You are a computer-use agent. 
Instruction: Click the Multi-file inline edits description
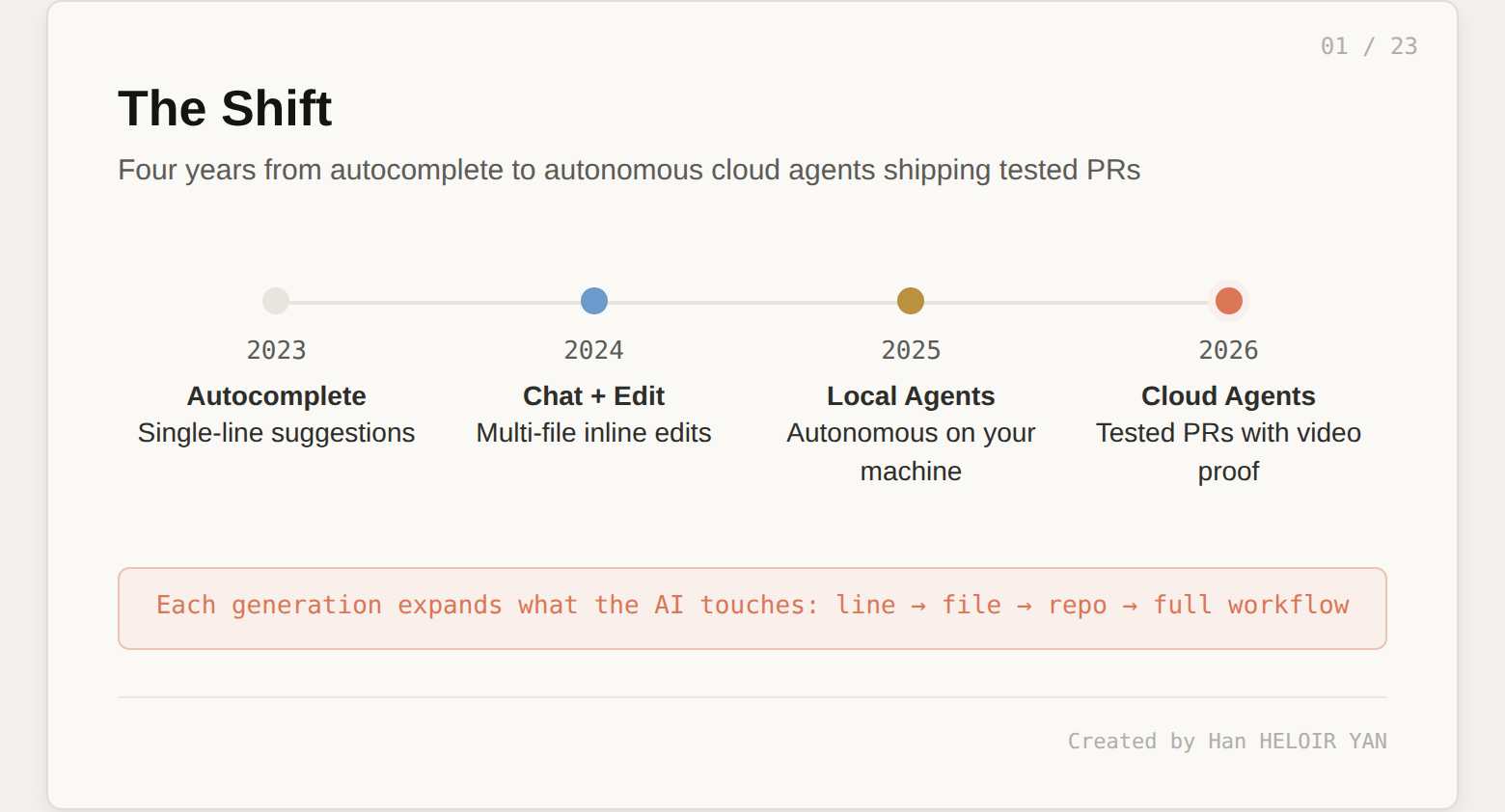593,433
